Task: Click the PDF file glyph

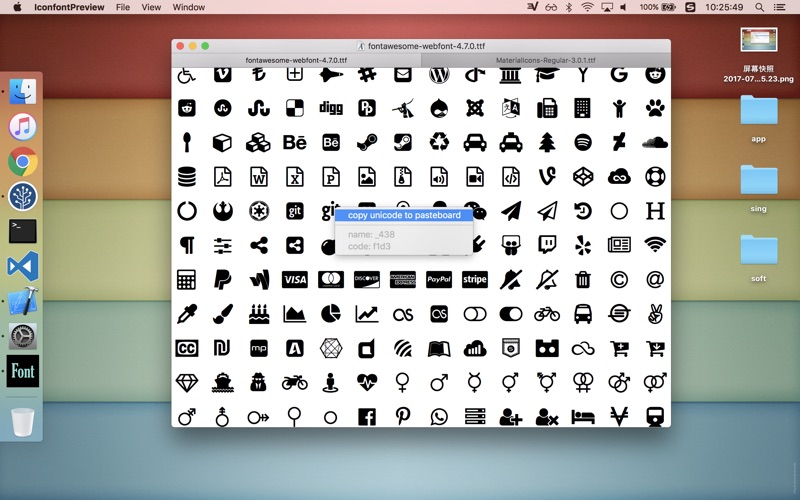Action: [222, 177]
